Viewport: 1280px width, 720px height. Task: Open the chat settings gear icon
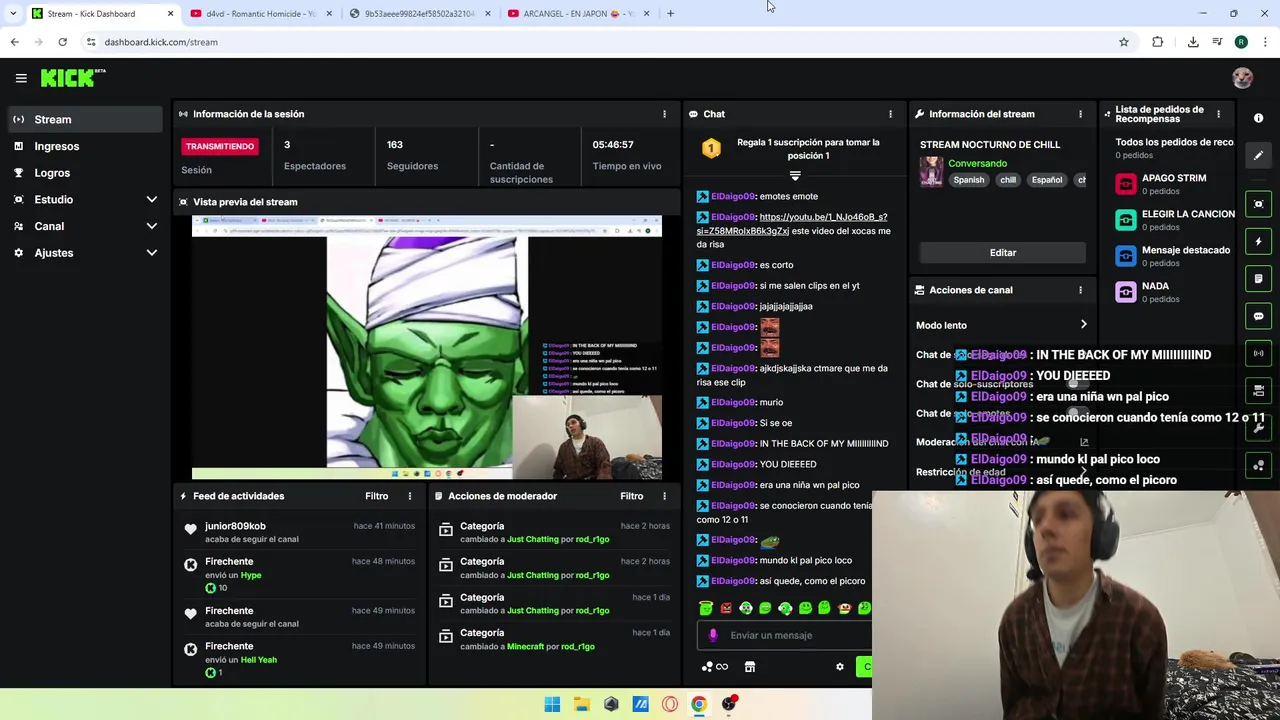(840, 667)
